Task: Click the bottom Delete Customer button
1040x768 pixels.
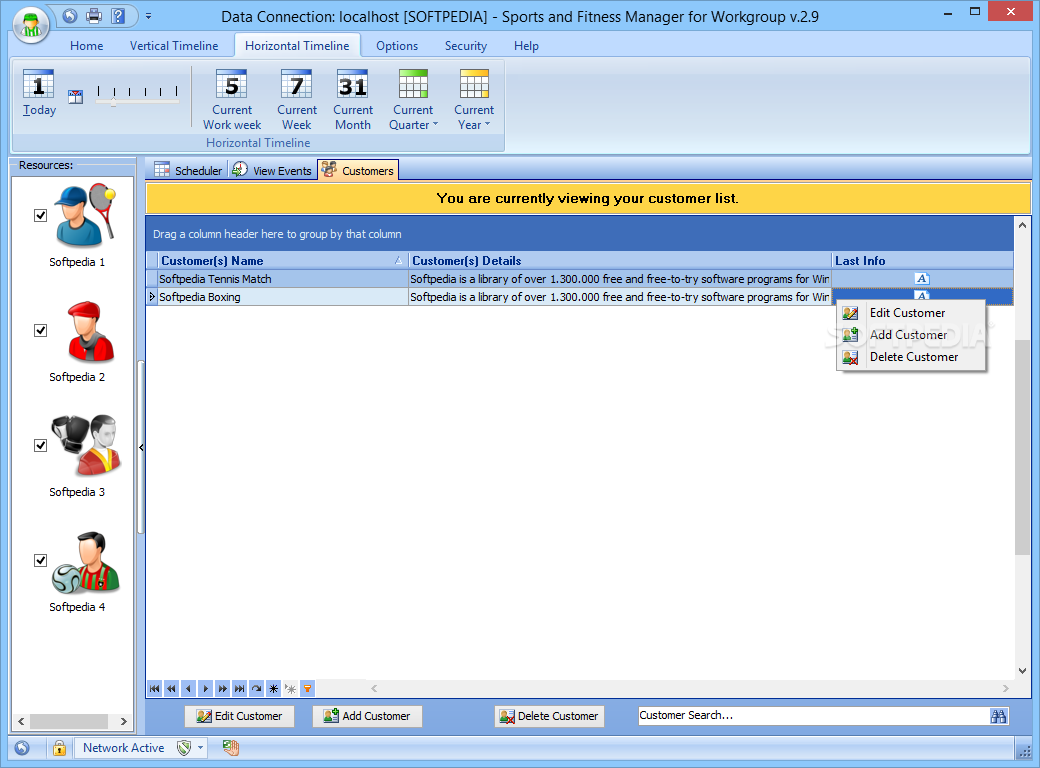Action: pos(549,716)
